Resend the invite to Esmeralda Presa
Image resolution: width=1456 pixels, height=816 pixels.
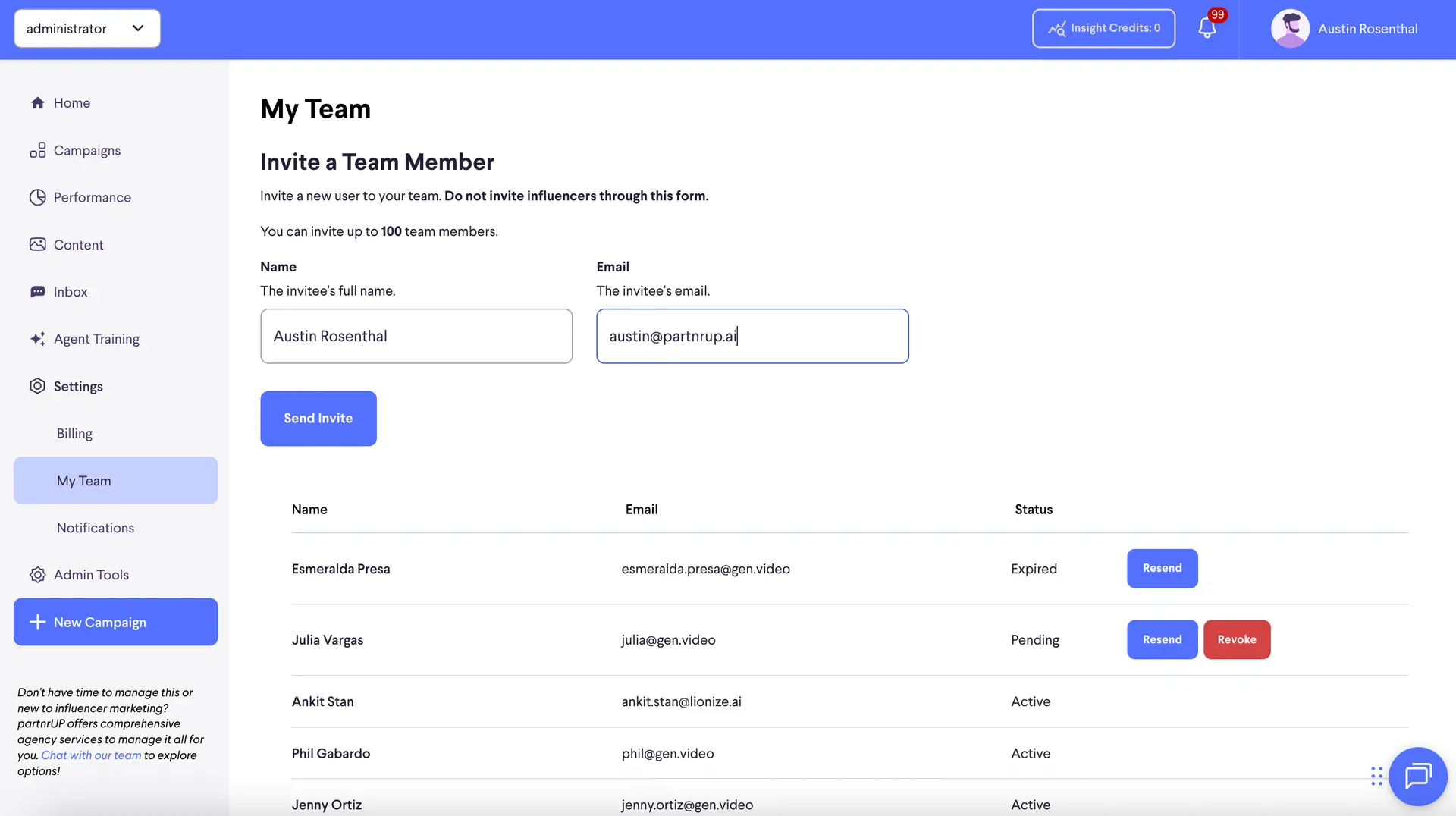click(1162, 568)
